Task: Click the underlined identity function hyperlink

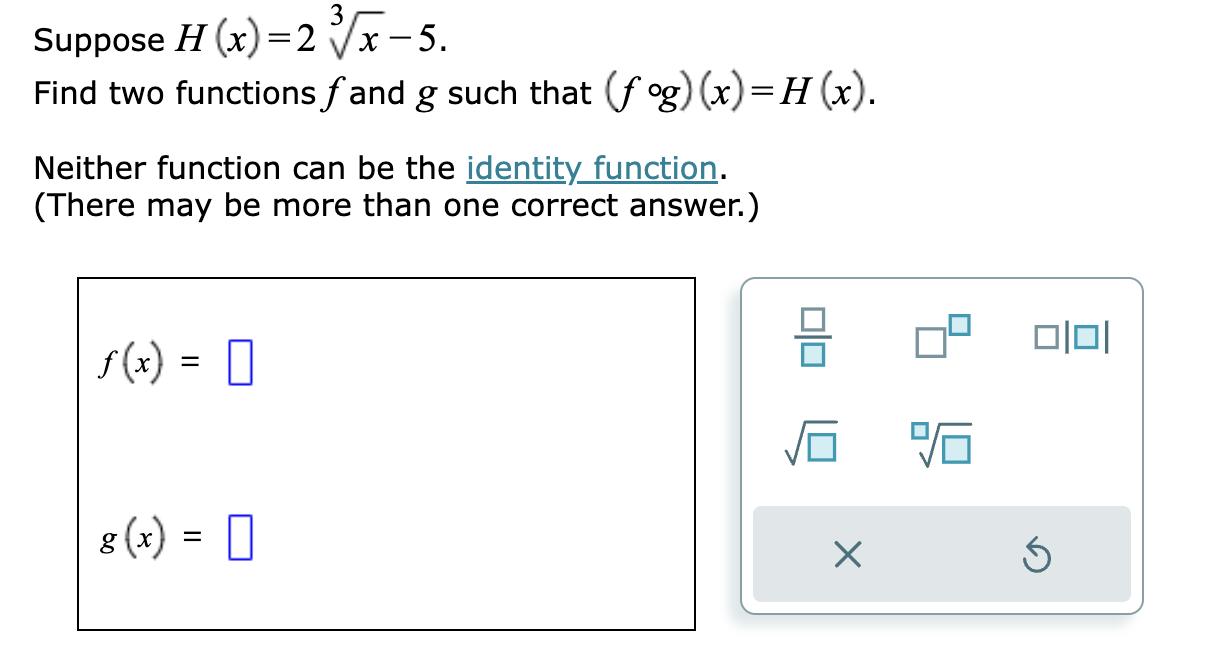Action: [x=592, y=168]
